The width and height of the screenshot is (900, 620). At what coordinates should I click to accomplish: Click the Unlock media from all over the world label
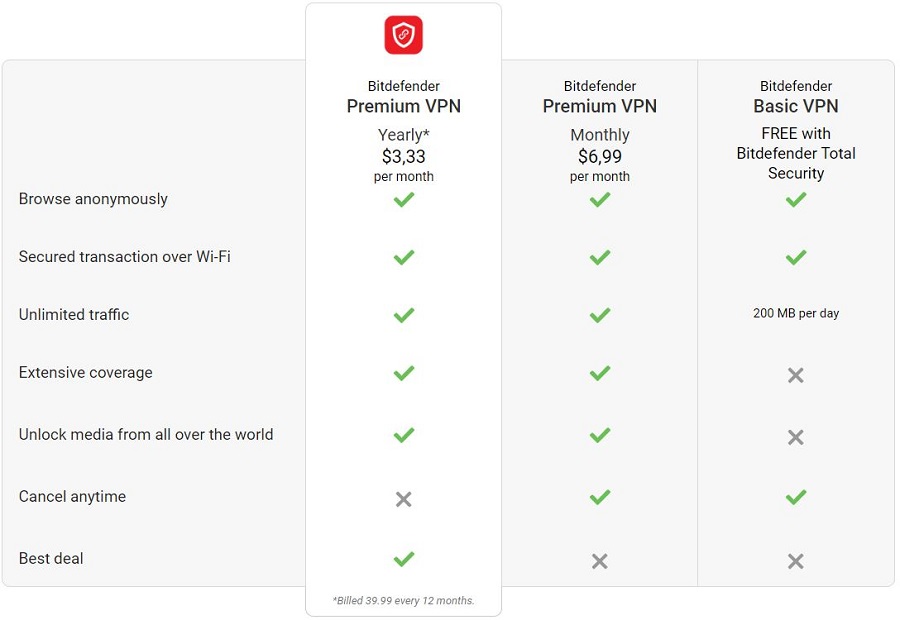(146, 435)
